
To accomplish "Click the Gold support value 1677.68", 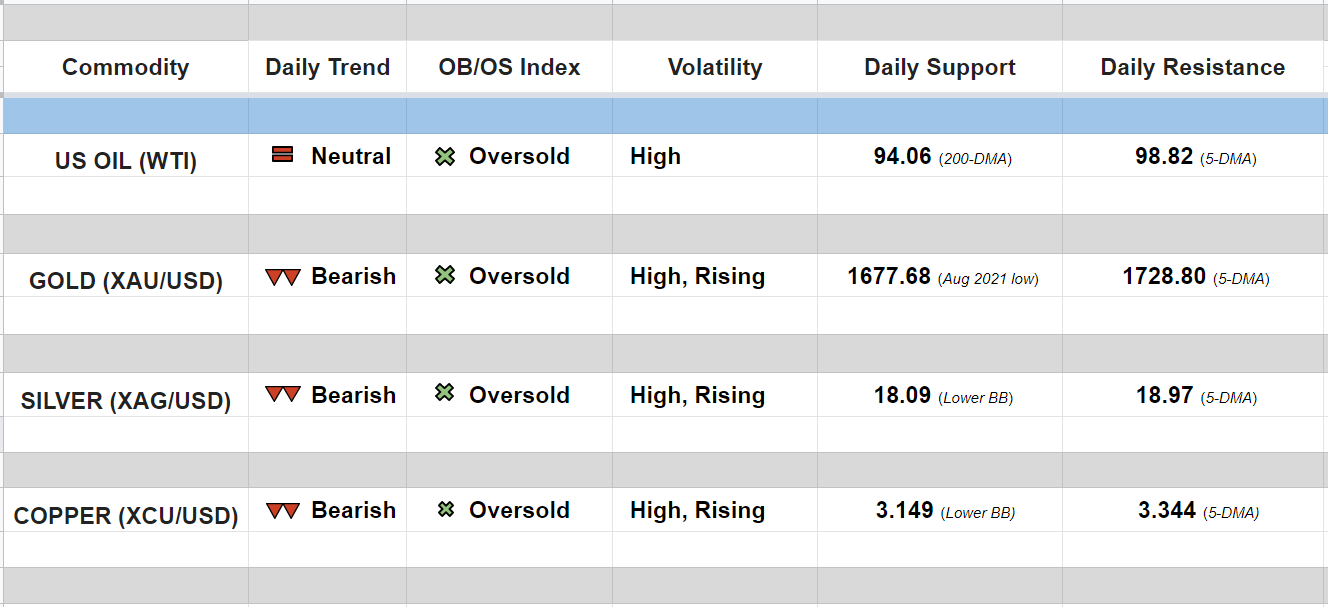I will tap(889, 276).
